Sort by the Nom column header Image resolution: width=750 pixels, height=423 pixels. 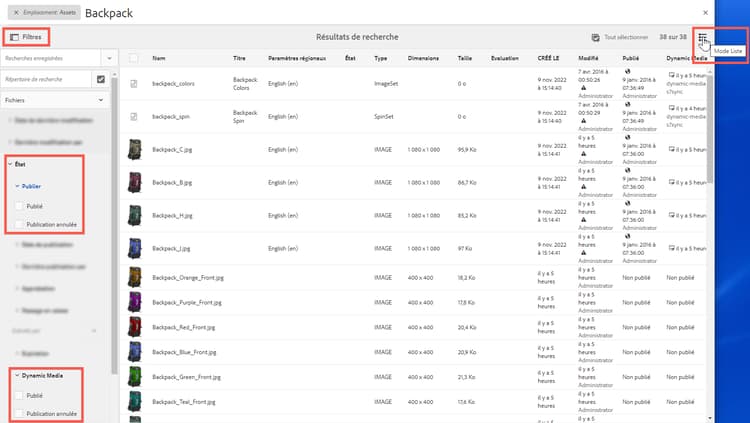click(x=159, y=58)
